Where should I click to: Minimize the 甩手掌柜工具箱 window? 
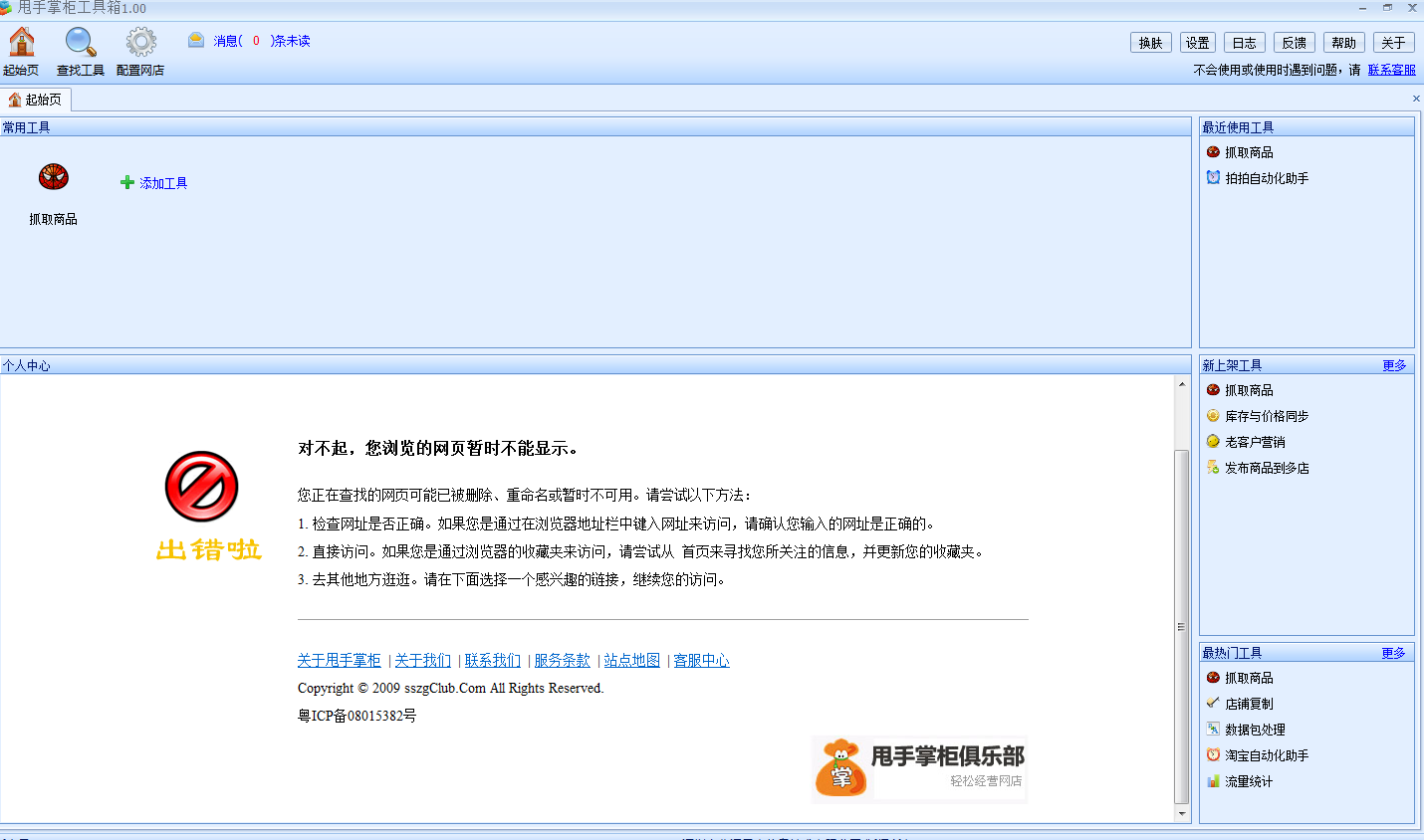[1362, 8]
